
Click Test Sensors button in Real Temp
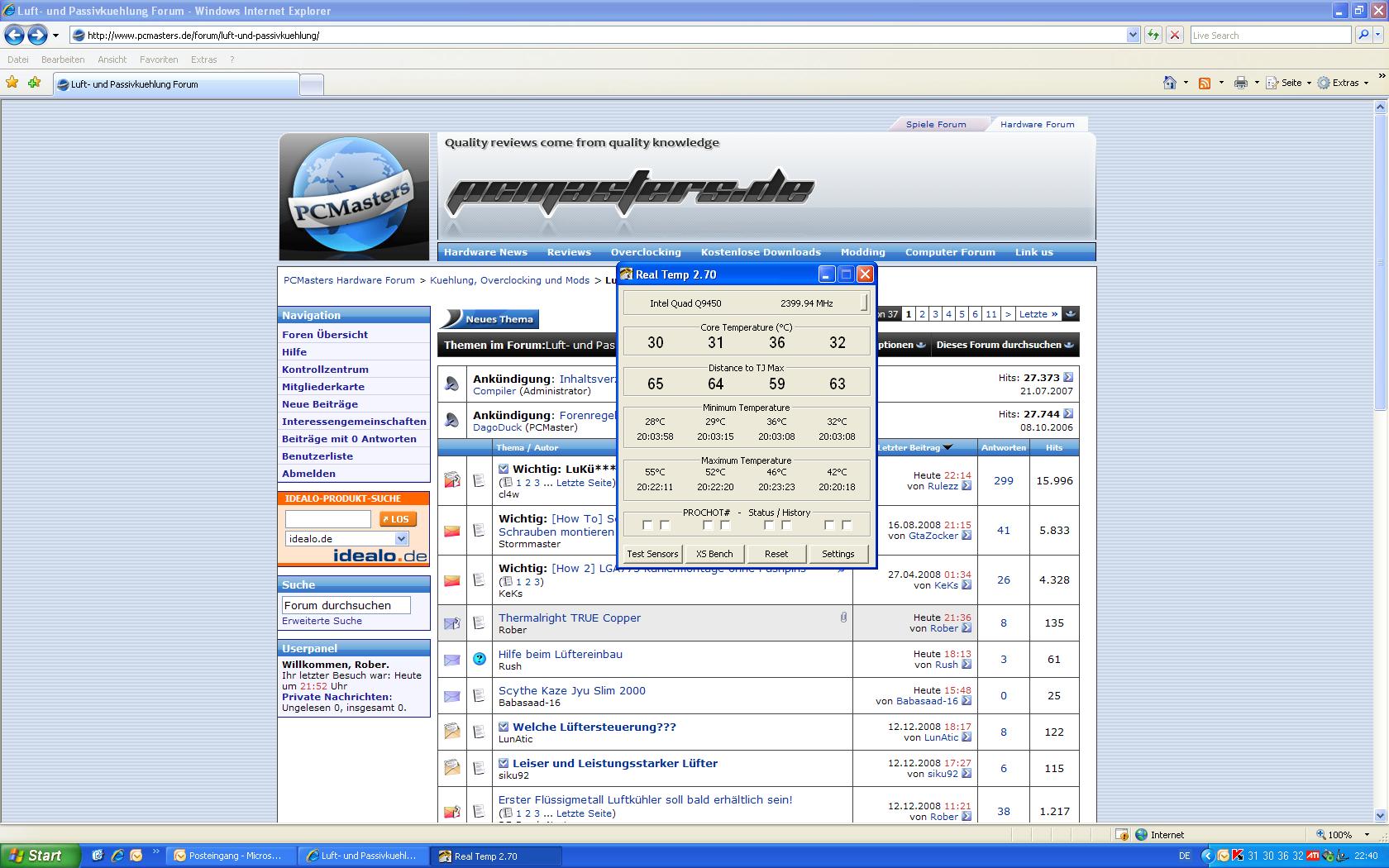pos(652,554)
